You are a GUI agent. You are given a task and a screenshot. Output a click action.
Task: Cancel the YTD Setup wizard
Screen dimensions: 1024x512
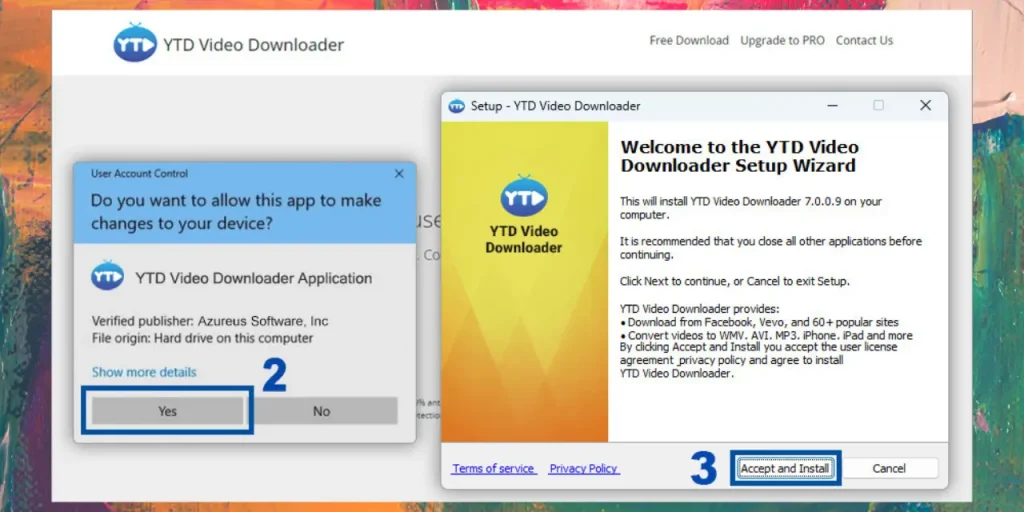pyautogui.click(x=889, y=468)
